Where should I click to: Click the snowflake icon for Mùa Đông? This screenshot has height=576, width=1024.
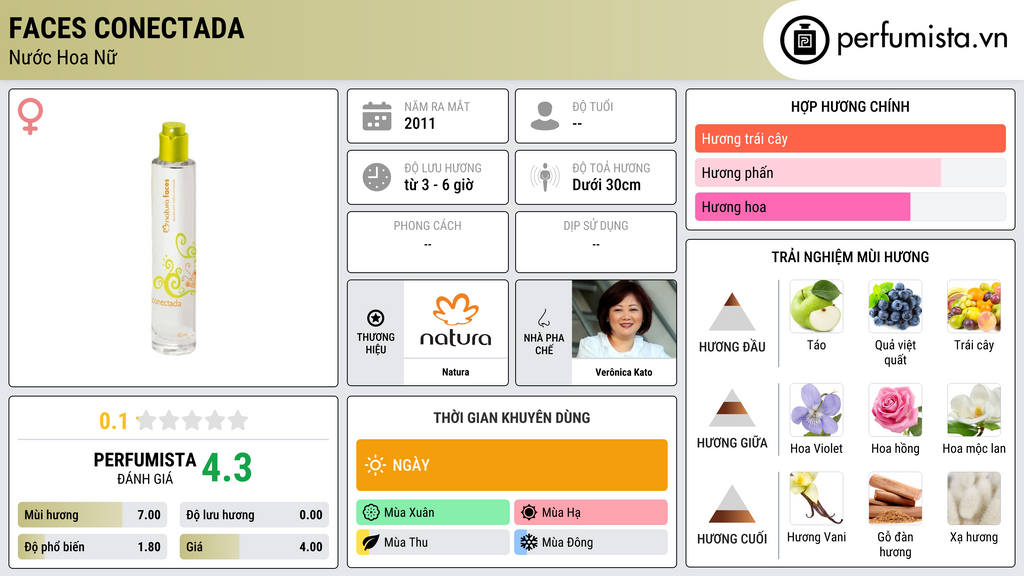pos(529,542)
